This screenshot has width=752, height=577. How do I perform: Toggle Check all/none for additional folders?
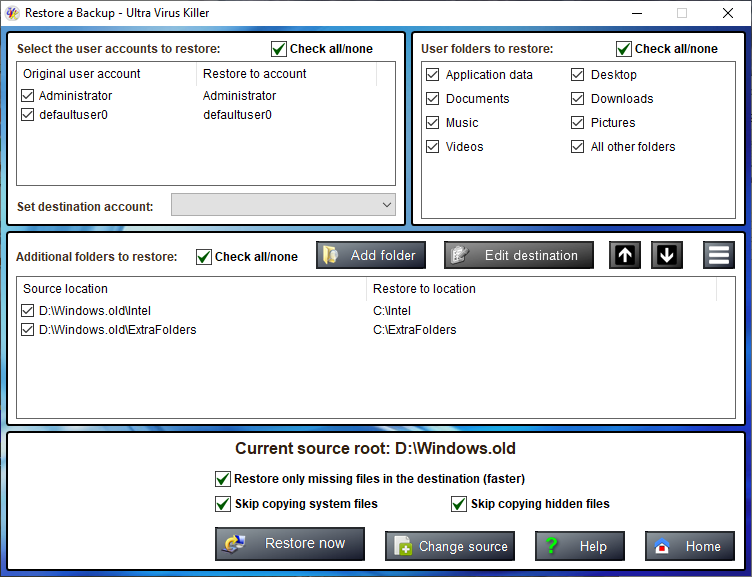[x=204, y=257]
